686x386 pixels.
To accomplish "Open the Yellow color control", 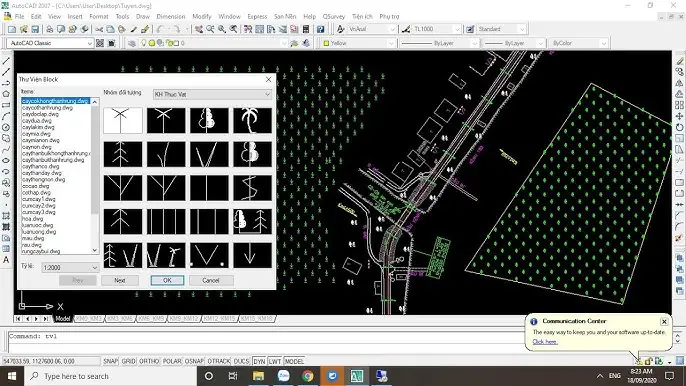I will (359, 43).
